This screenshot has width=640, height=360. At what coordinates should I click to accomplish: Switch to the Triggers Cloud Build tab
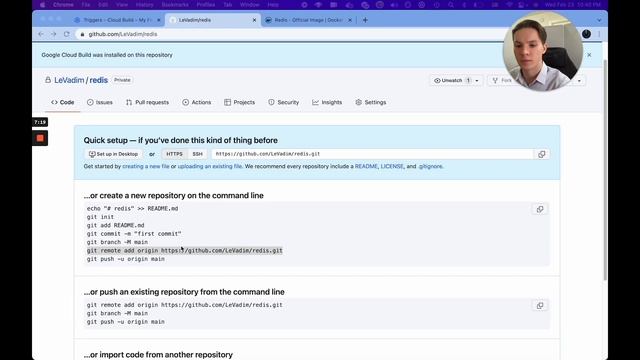tap(117, 20)
